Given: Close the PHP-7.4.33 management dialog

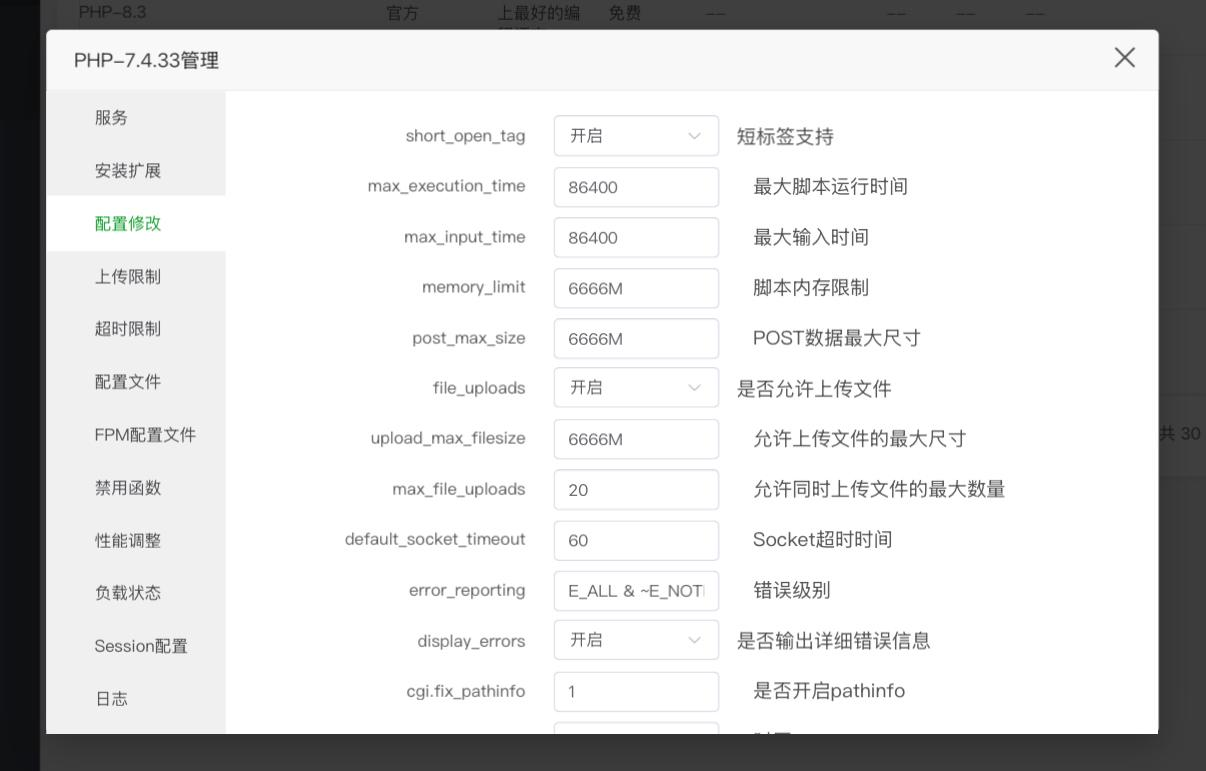Looking at the screenshot, I should 1124,58.
